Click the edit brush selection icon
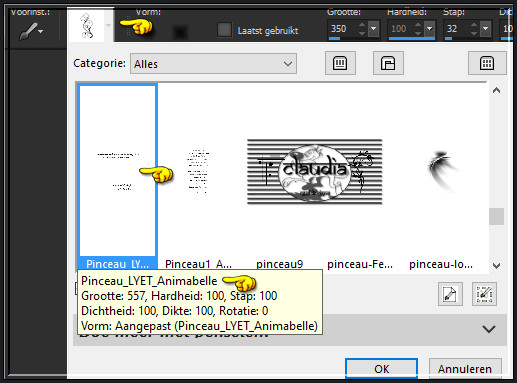The image size is (517, 383). tap(484, 294)
